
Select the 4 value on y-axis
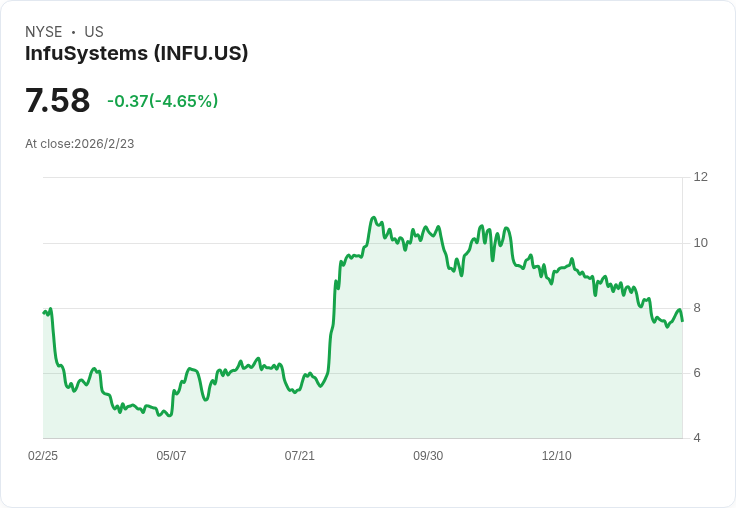coord(697,438)
